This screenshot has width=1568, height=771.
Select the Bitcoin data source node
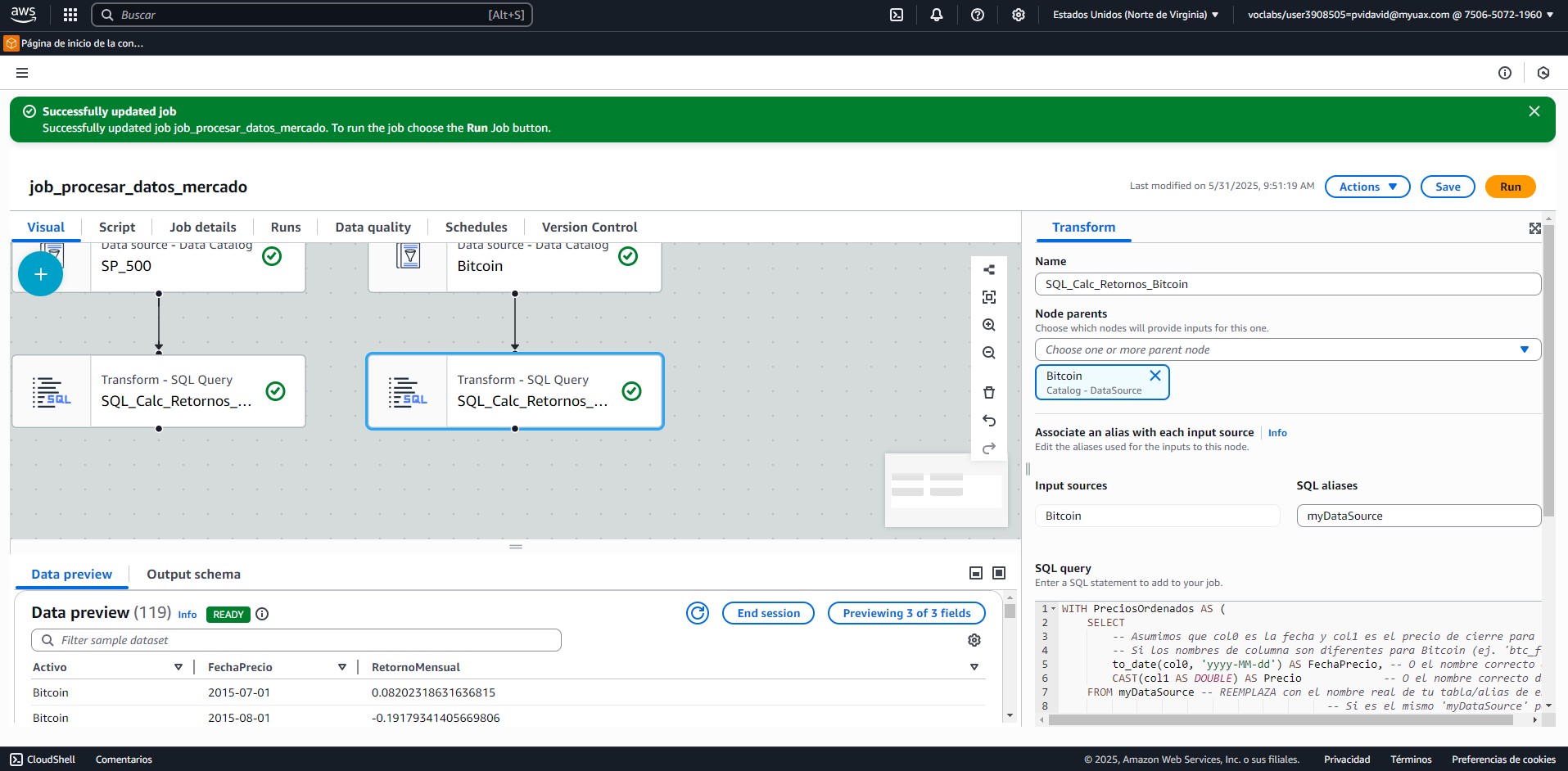click(515, 267)
